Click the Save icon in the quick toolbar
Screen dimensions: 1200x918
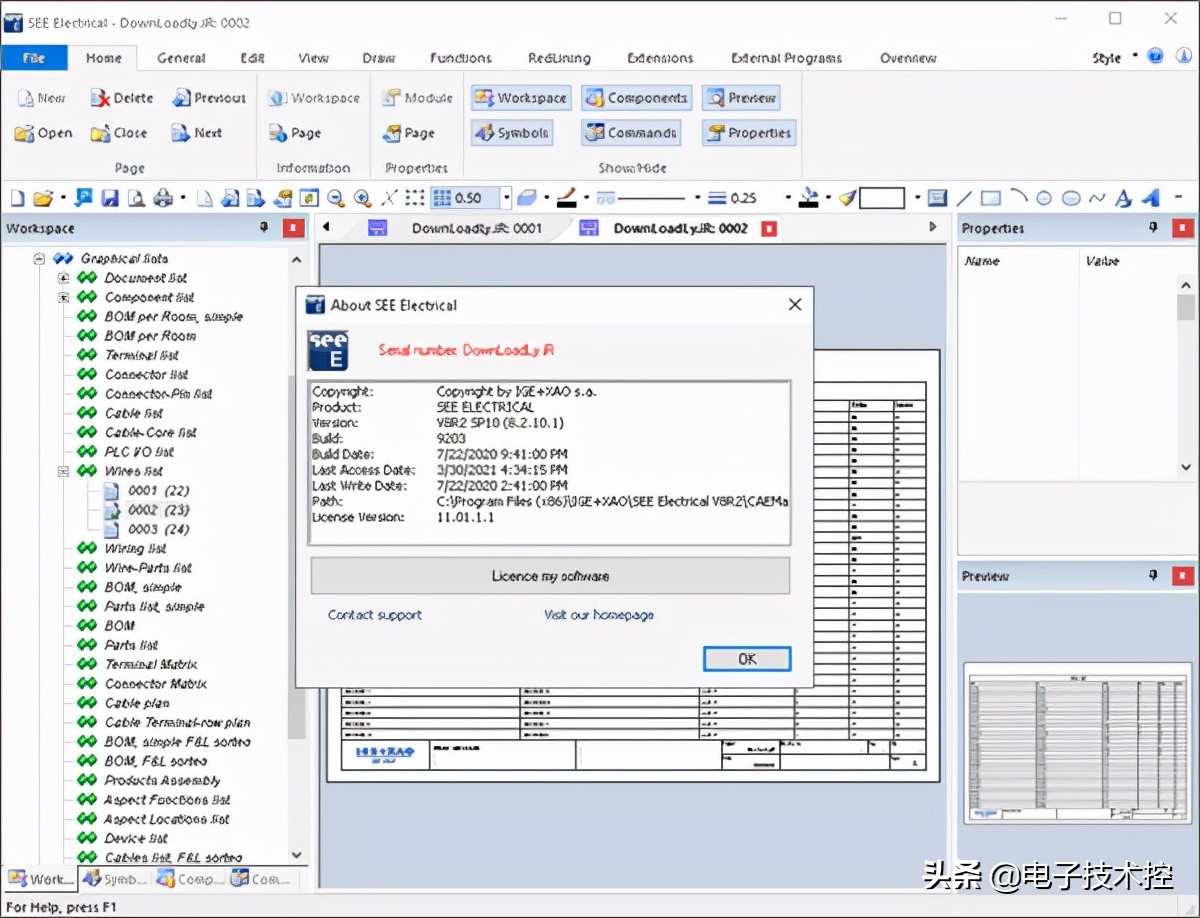coord(110,198)
